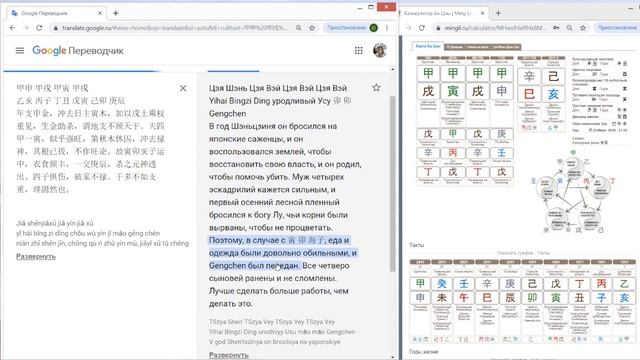Click the 申 branch in the natal chart
The image size is (640, 360).
502,91
